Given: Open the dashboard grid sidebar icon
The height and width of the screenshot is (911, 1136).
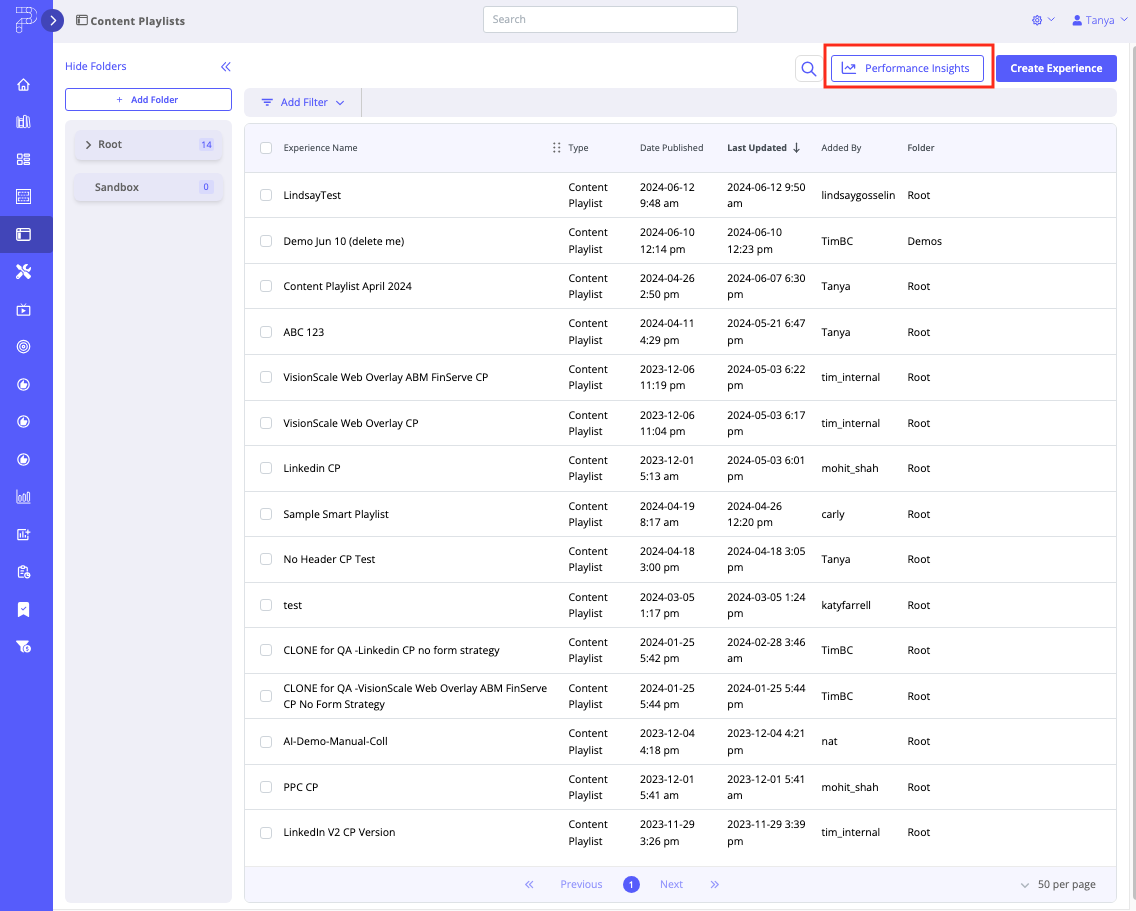Looking at the screenshot, I should click(23, 159).
